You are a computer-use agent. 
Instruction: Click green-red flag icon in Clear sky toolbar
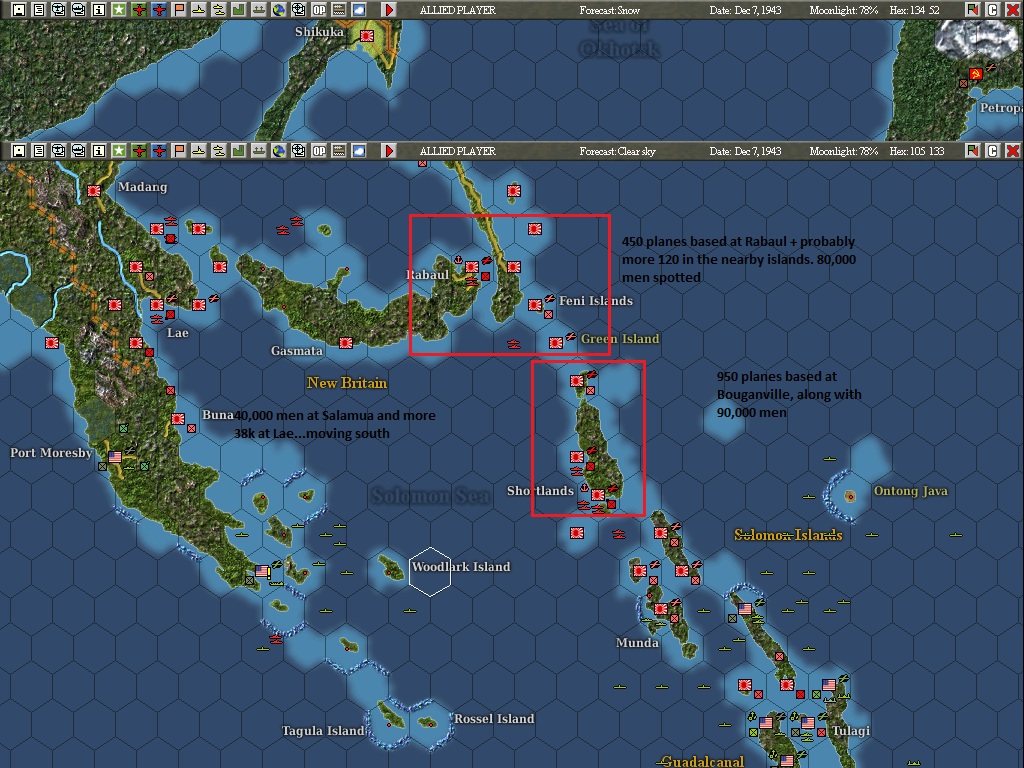coord(972,151)
